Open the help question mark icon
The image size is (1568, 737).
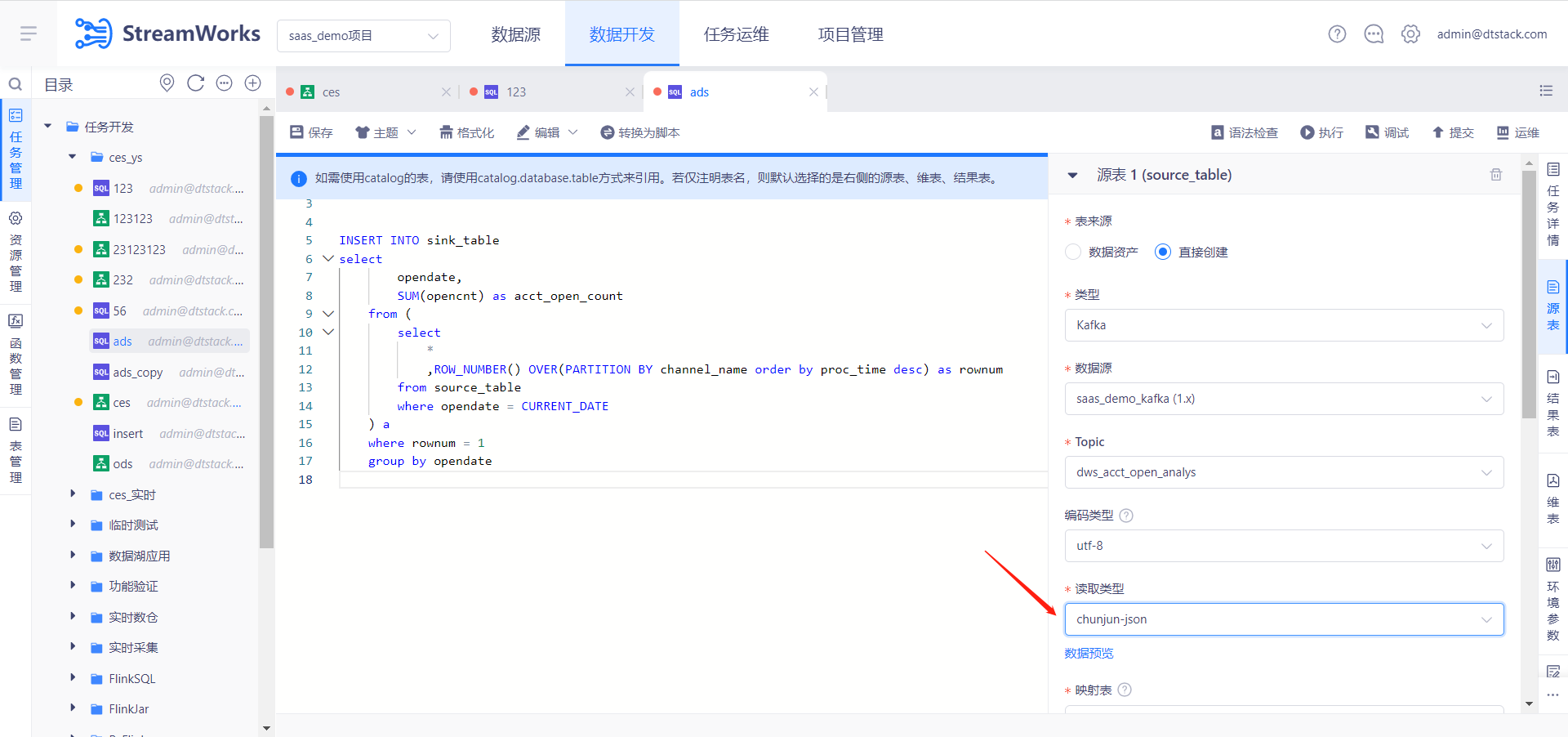click(1337, 34)
